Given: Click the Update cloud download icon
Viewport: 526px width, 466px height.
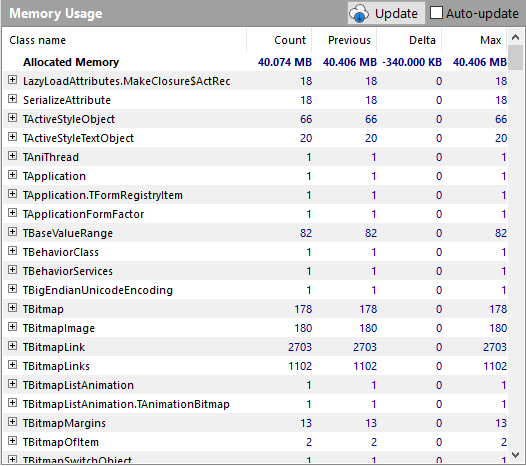Looking at the screenshot, I should click(359, 14).
